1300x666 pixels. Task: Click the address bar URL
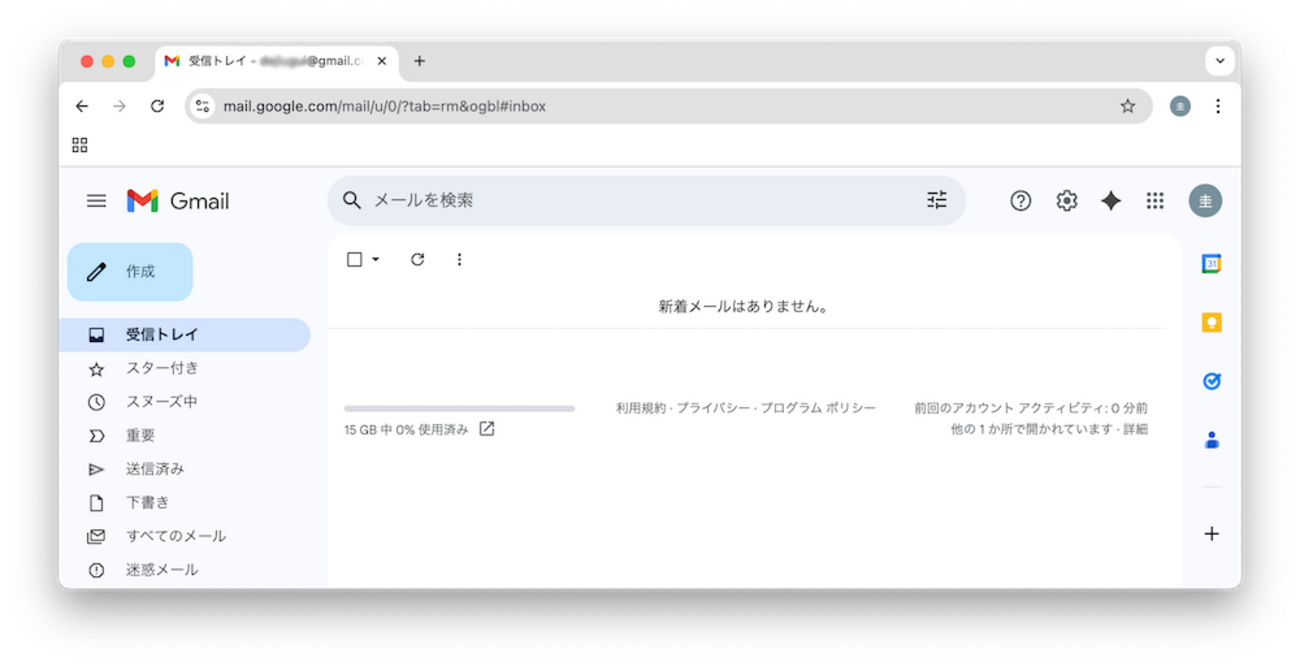pos(385,106)
